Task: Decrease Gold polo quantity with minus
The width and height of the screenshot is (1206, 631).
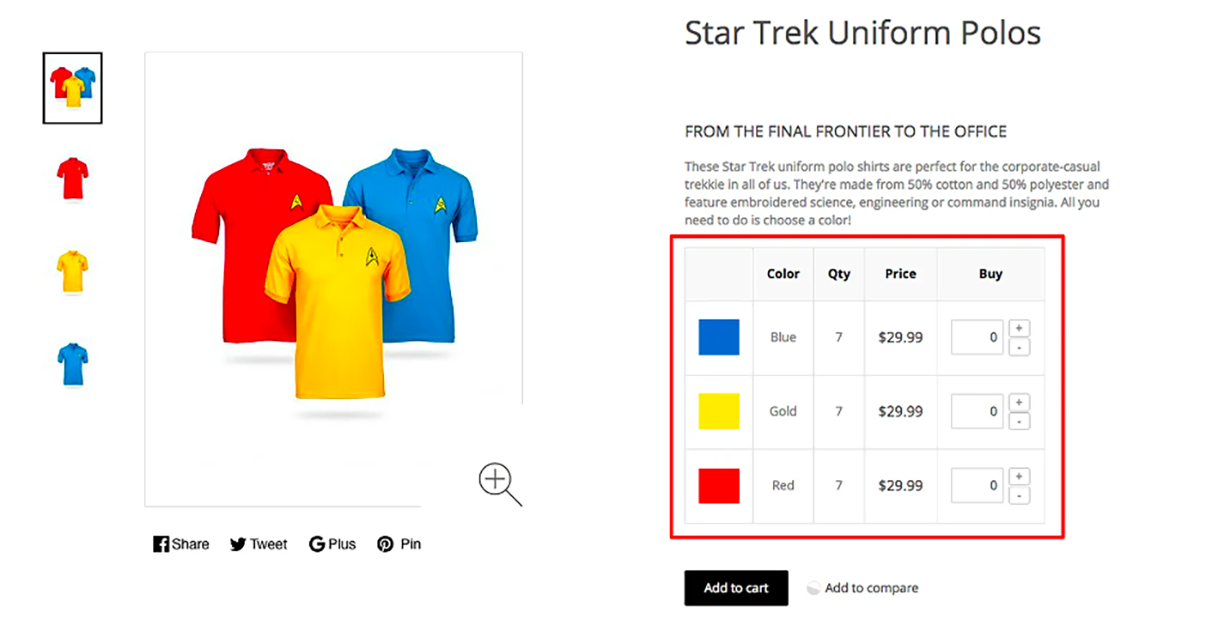Action: (x=1019, y=421)
